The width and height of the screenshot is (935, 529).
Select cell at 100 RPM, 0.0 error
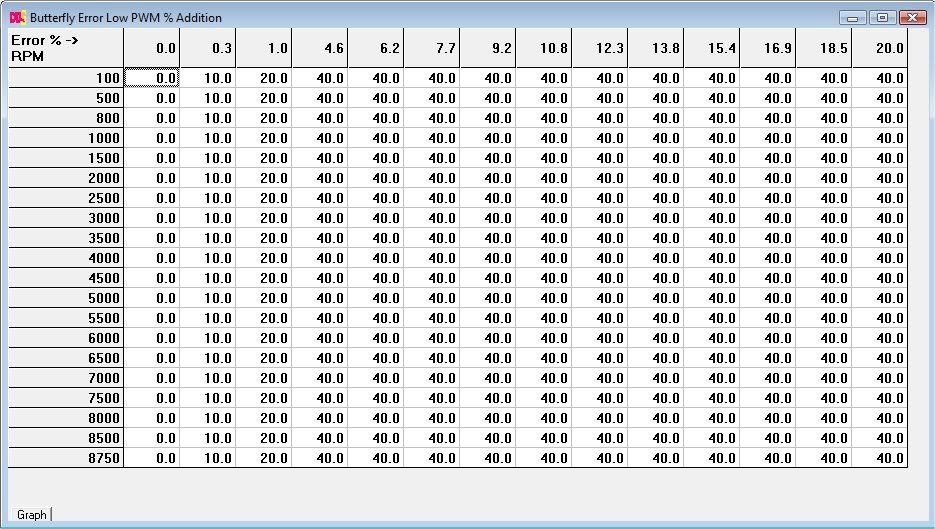coord(152,78)
